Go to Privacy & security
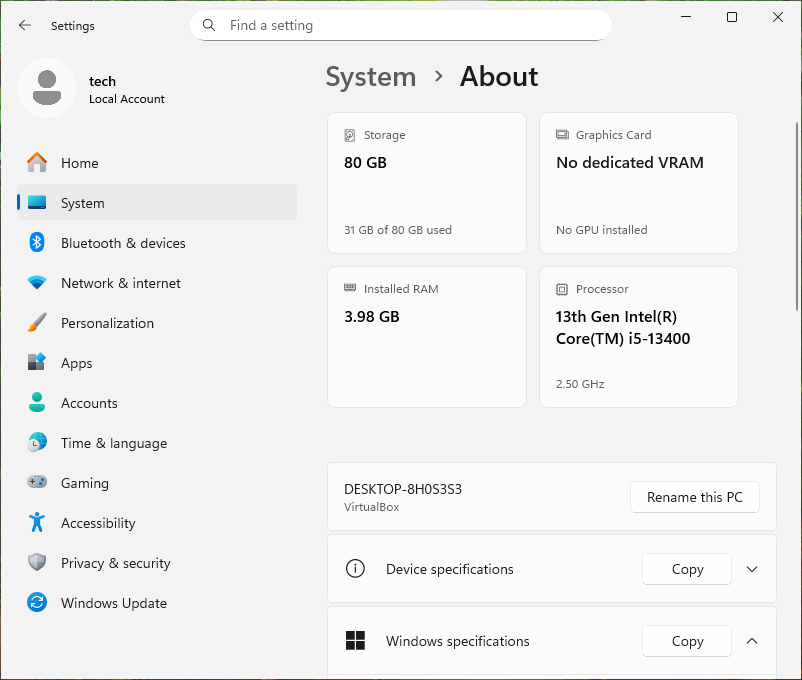802x680 pixels. [157, 562]
